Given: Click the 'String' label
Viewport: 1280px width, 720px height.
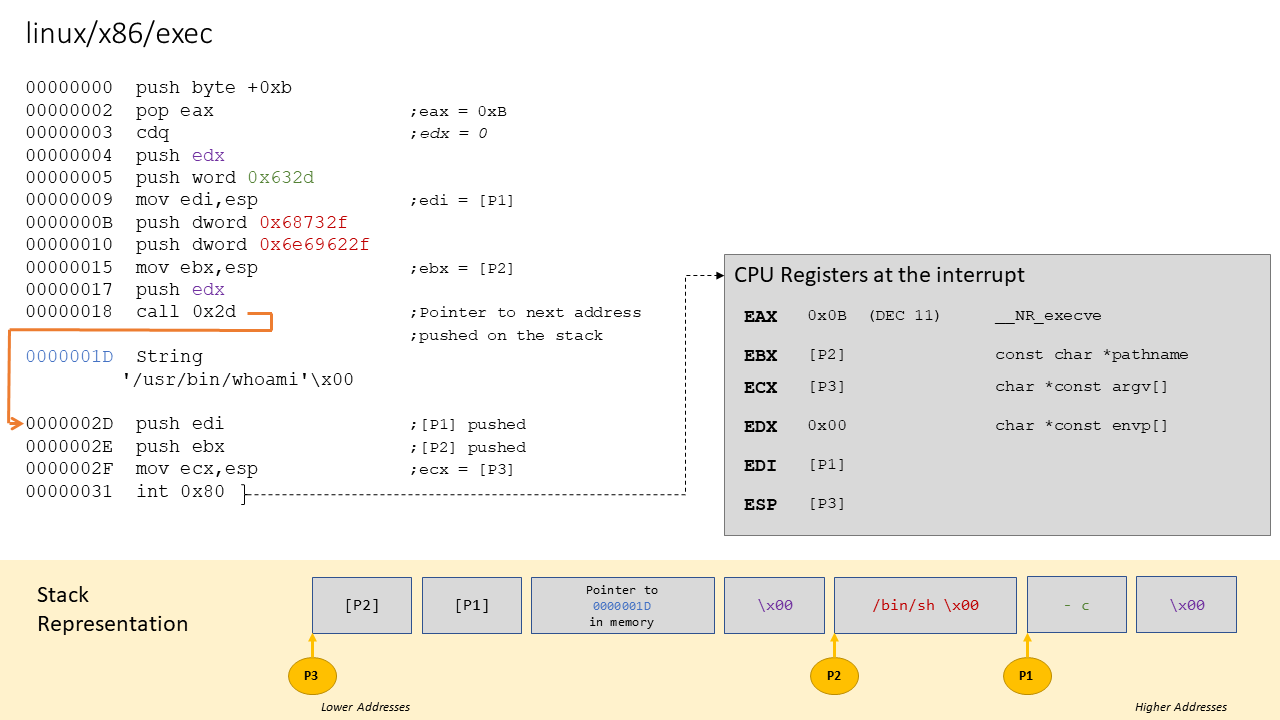Looking at the screenshot, I should 169,357.
